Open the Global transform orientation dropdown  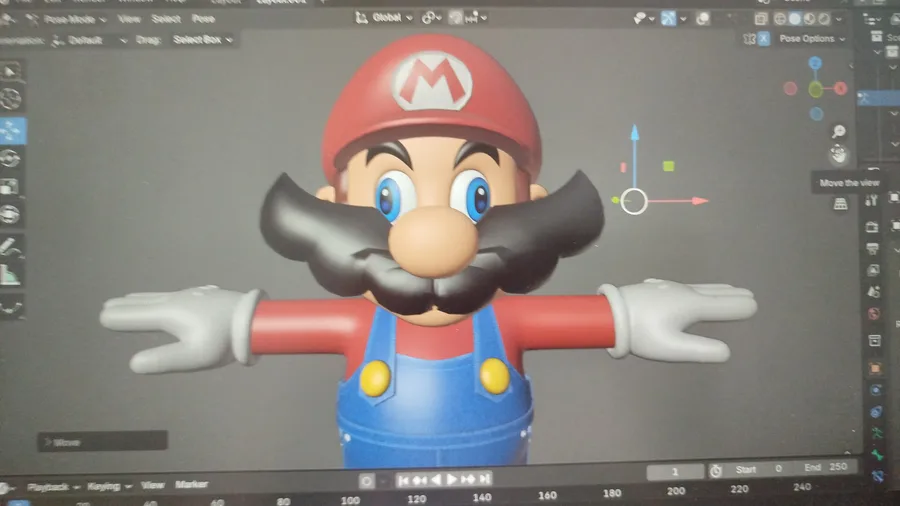coord(384,18)
